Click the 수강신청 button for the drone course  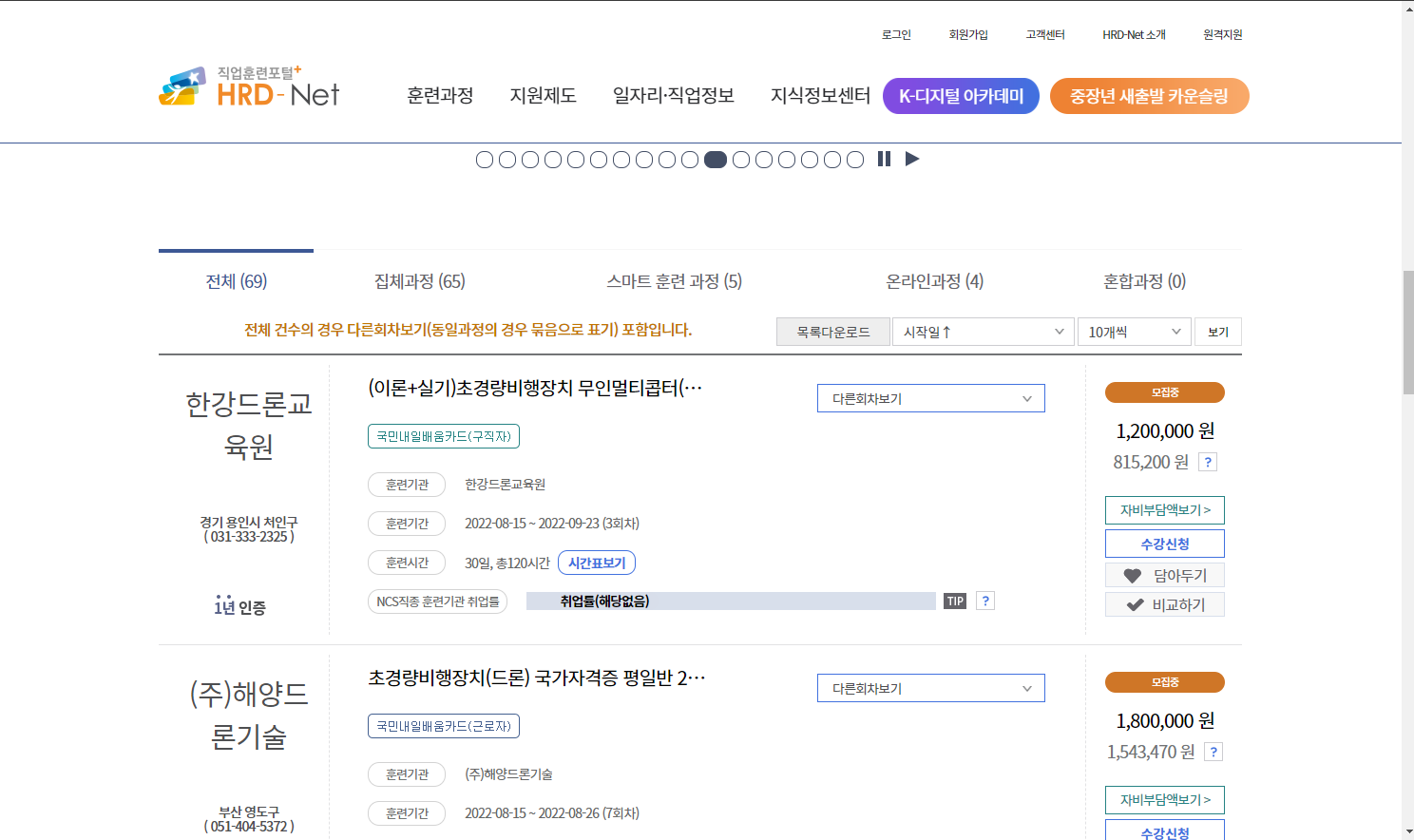coord(1164,543)
